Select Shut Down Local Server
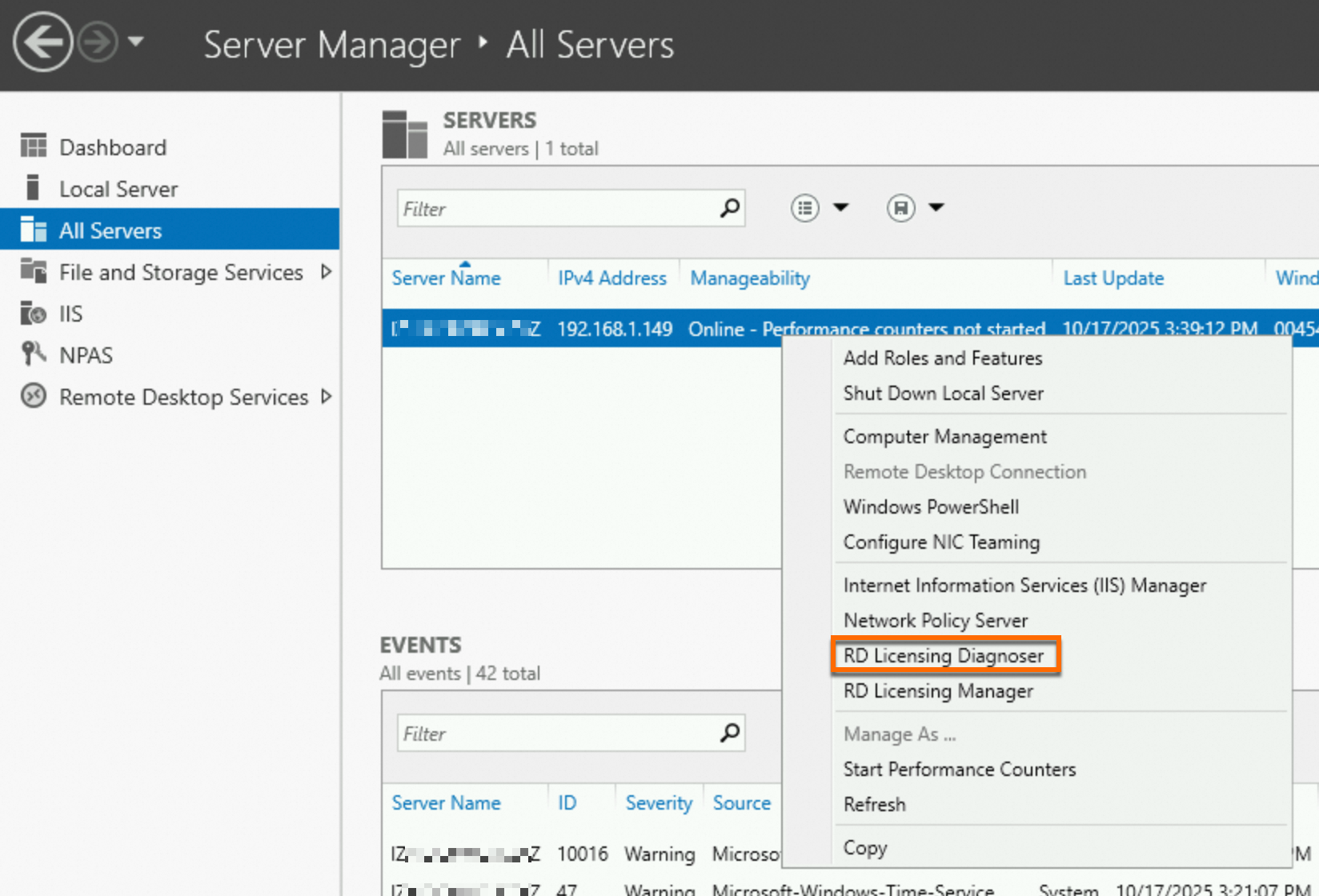1319x896 pixels. coord(944,393)
